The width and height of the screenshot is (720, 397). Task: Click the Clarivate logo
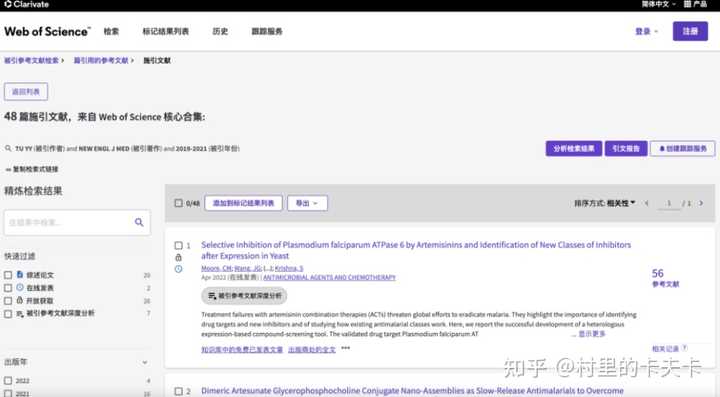pos(26,5)
